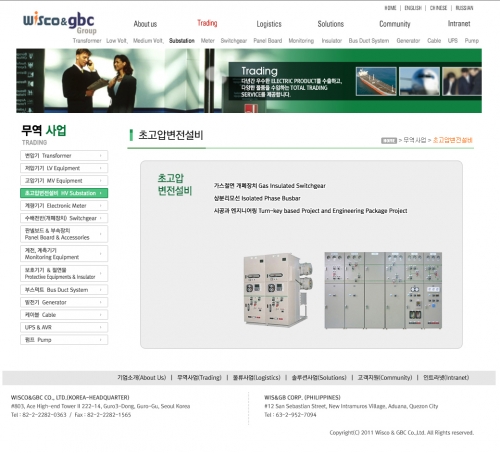Switch site language to RUSSIAN
The height and width of the screenshot is (453, 500).
coord(464,8)
